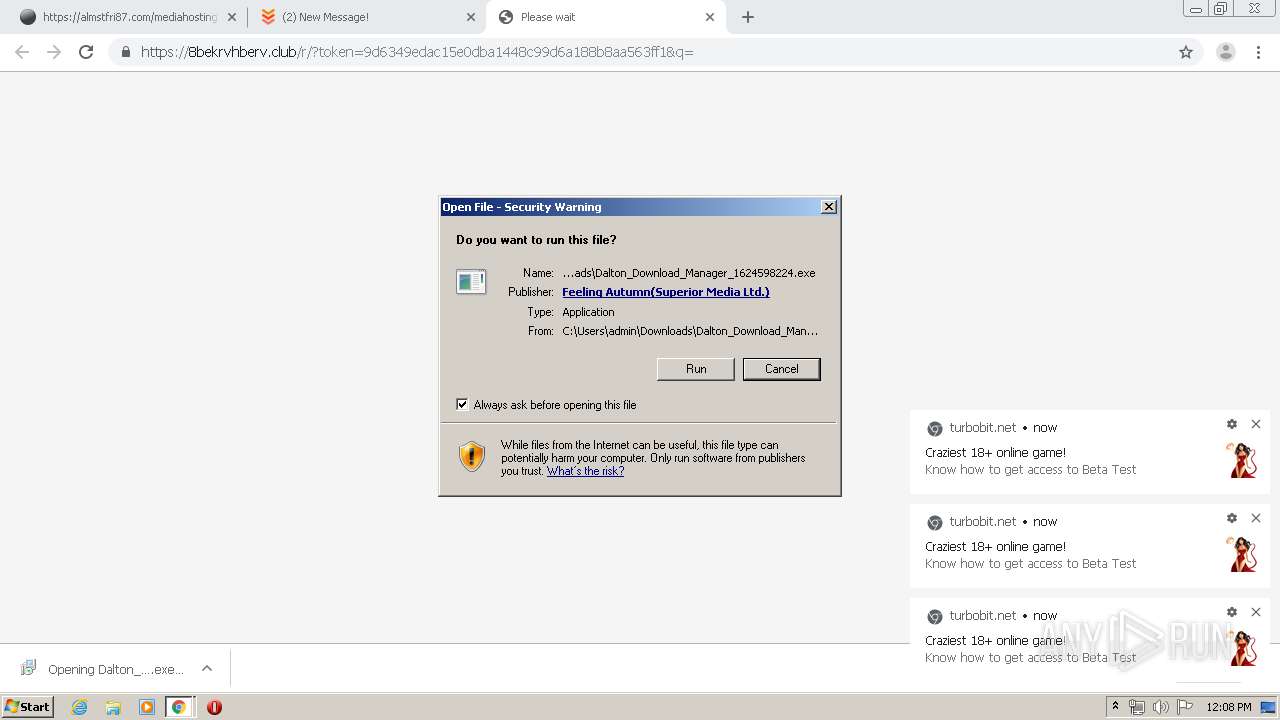Open a new browser tab
Image resolution: width=1280 pixels, height=720 pixels.
coord(748,17)
